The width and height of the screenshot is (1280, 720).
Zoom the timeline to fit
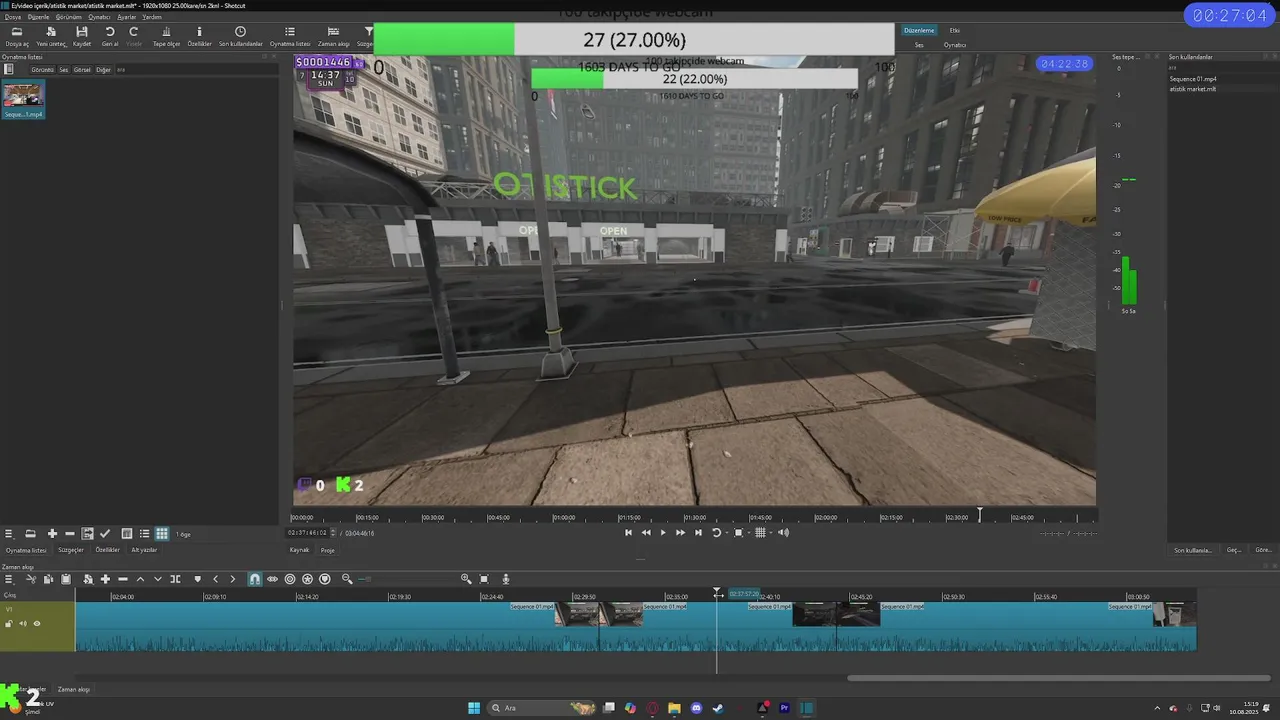click(484, 579)
